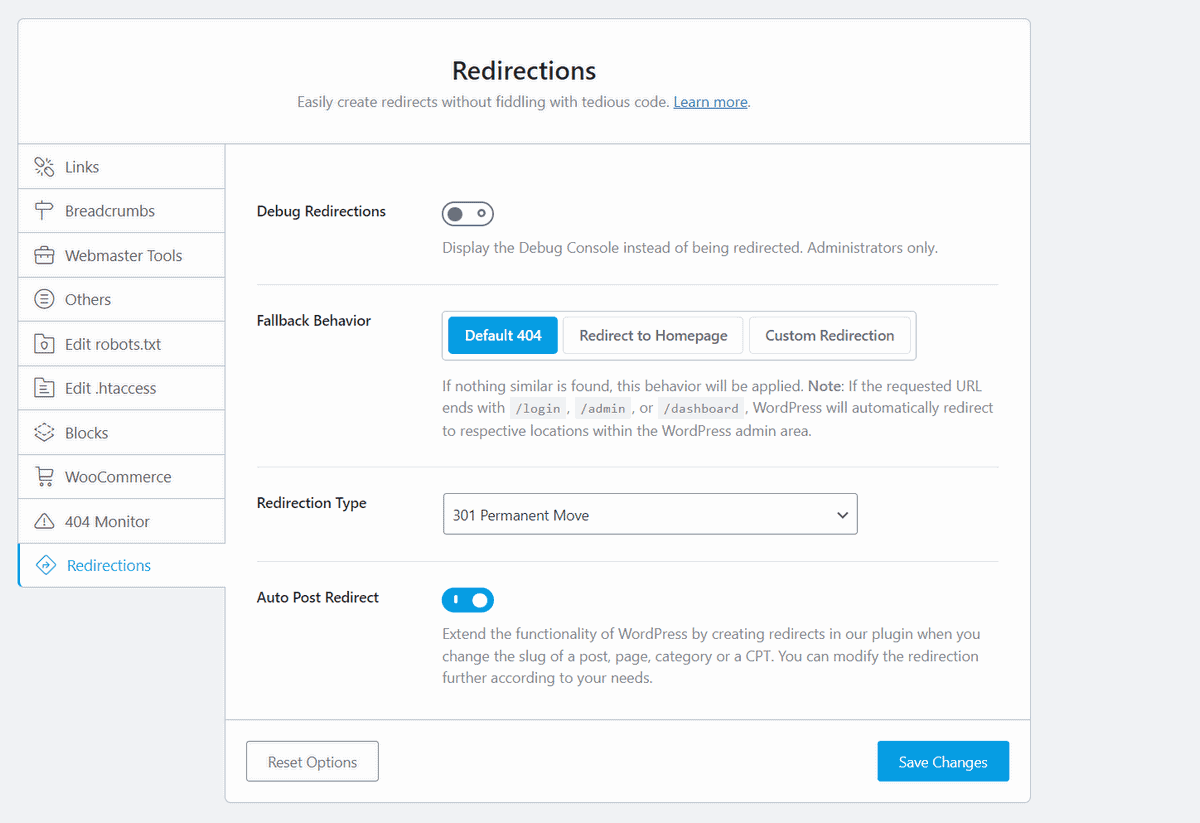Select Default 404 fallback behavior

503,335
